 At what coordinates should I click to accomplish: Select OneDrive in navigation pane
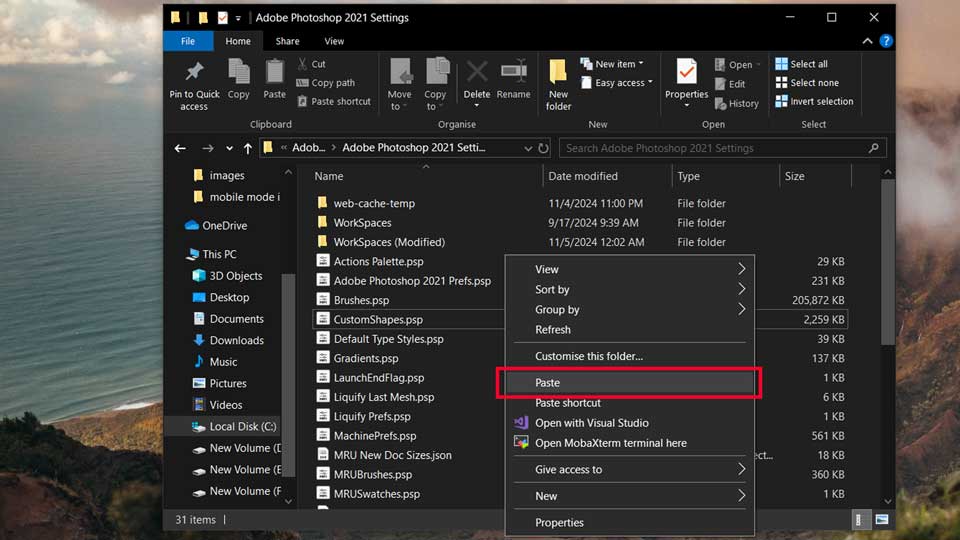pyautogui.click(x=216, y=225)
